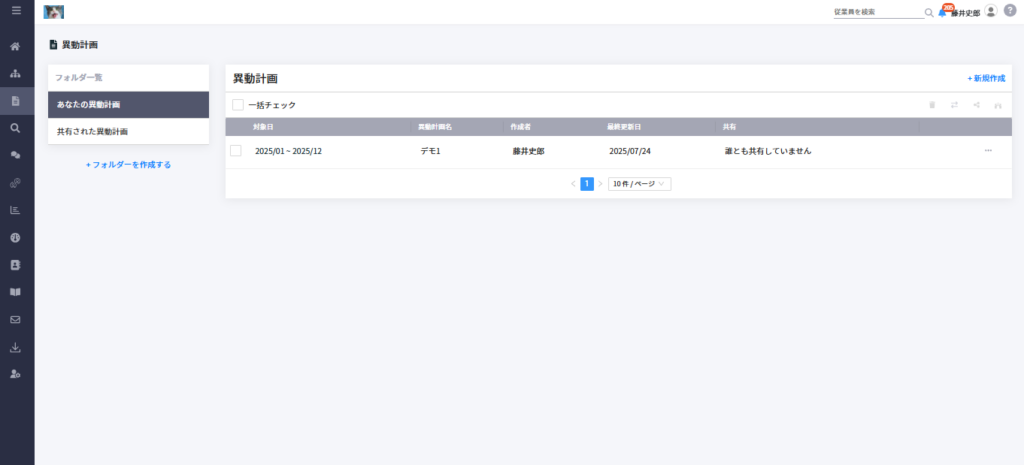This screenshot has width=1024, height=465.
Task: Go to the home icon in sidebar
Action: tap(16, 46)
